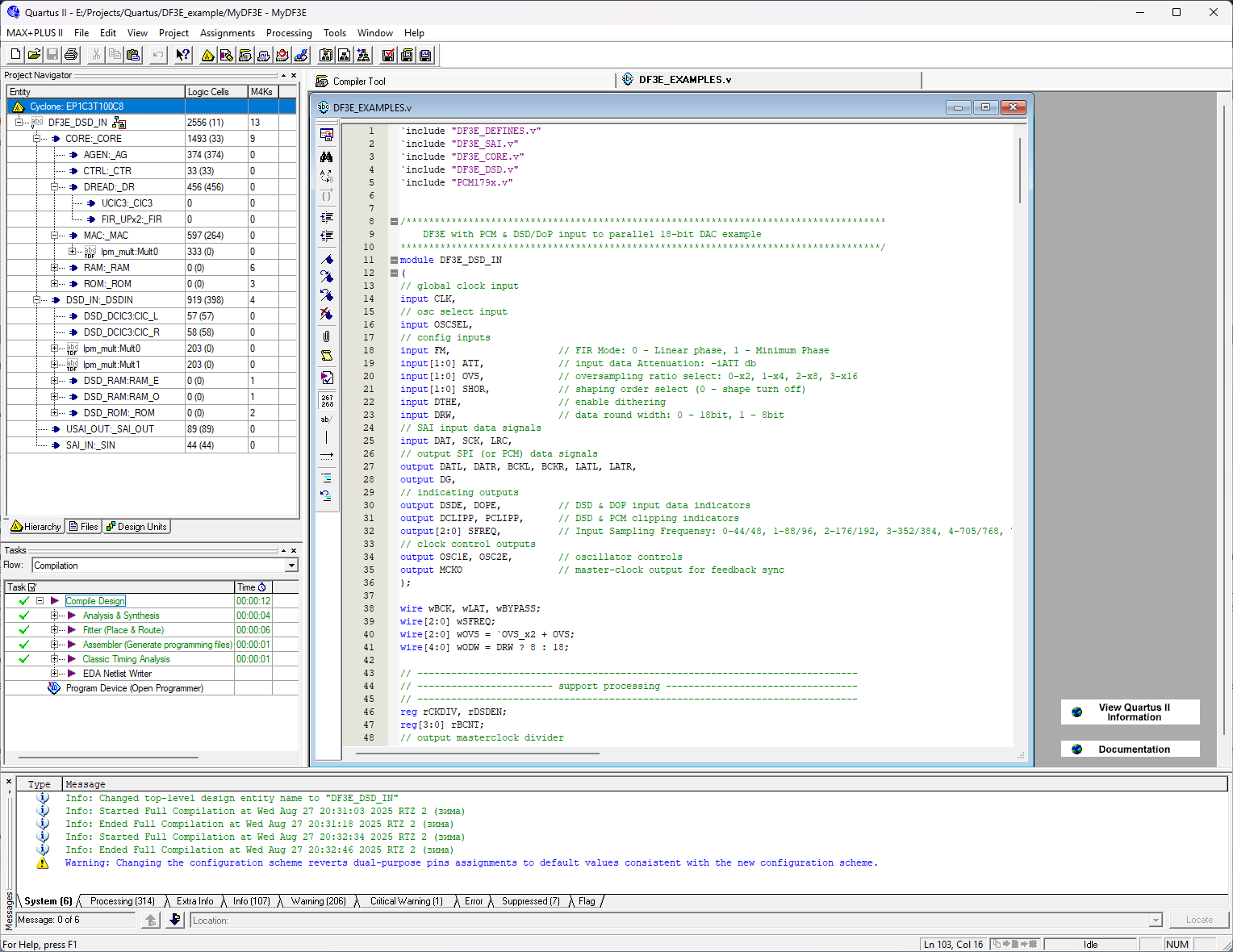The width and height of the screenshot is (1233, 952).
Task: Click the Open file folder icon
Action: click(x=34, y=55)
